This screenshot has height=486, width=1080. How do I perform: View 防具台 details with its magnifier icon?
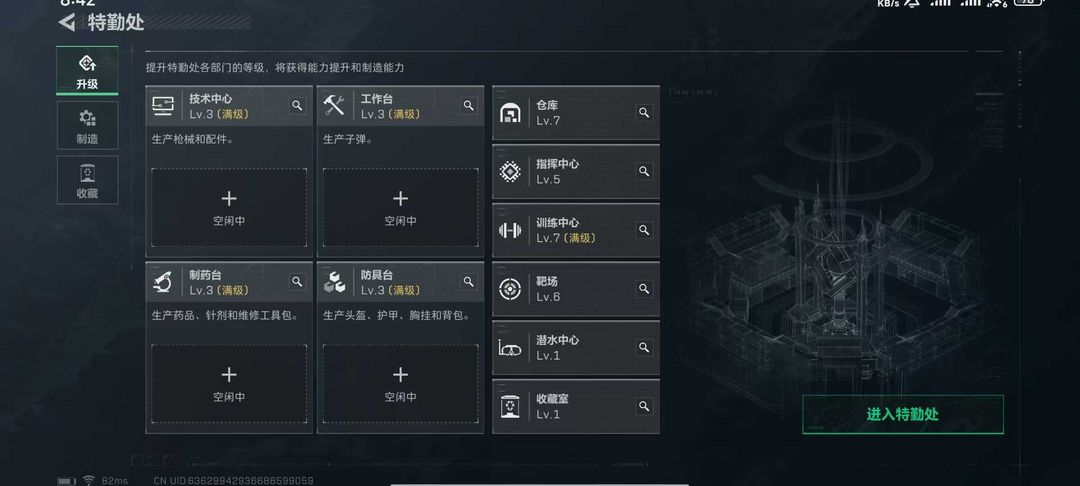tap(468, 282)
